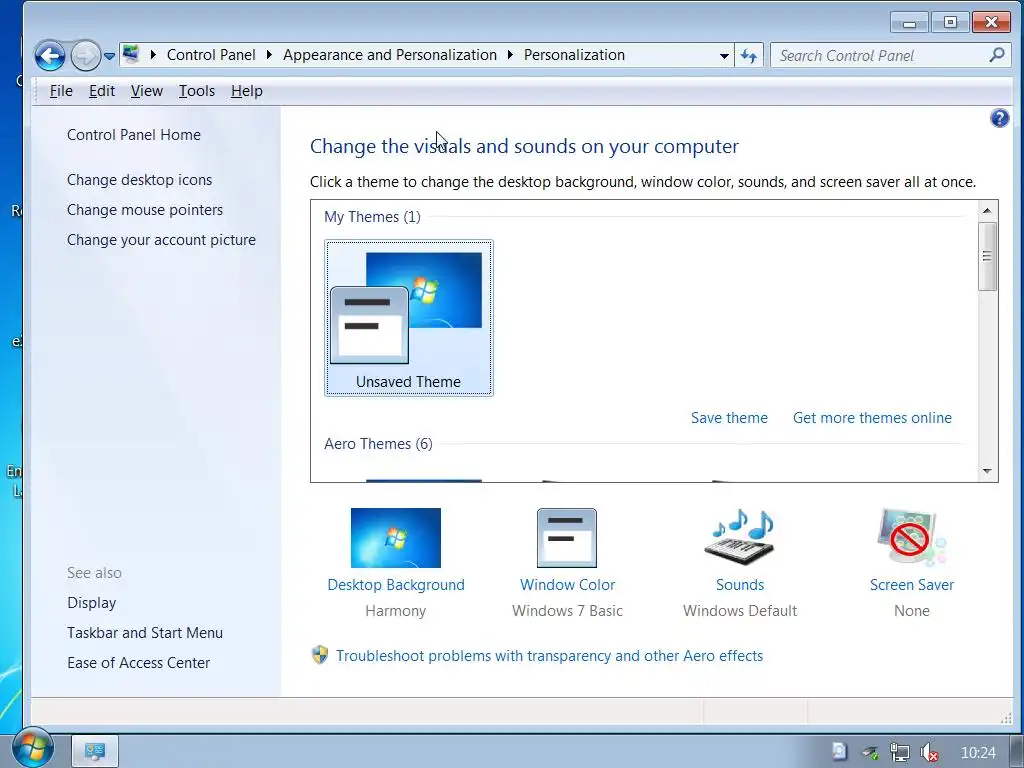
Task: Click the taskbar clock showing 10:24
Action: (978, 752)
